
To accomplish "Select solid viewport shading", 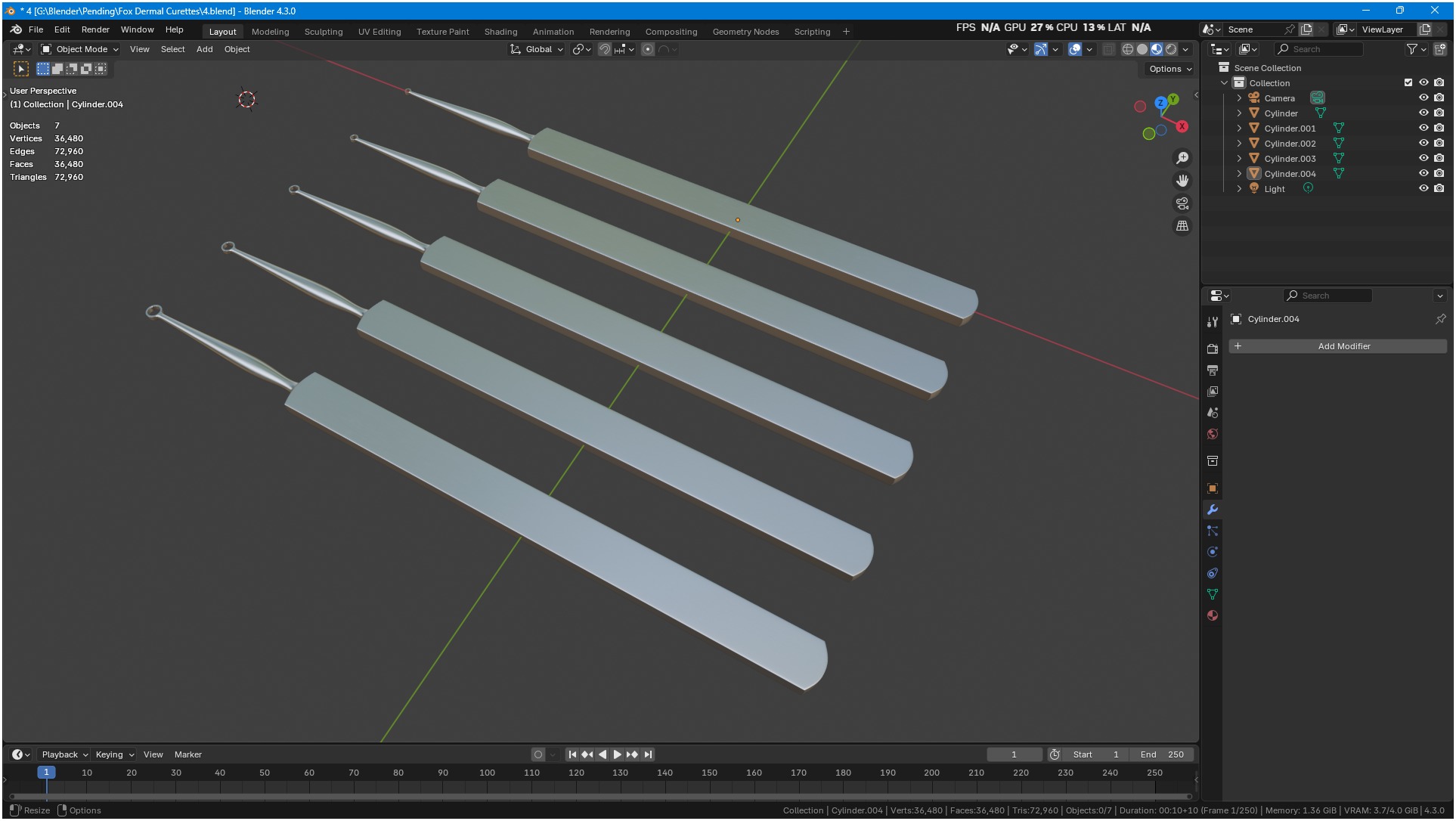I will [1142, 49].
